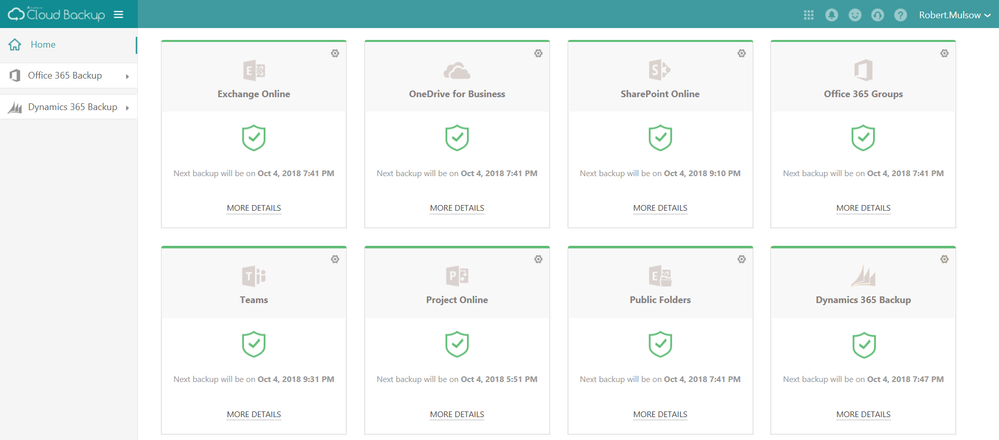Click the Teams product icon
The image size is (999, 440).
[254, 276]
